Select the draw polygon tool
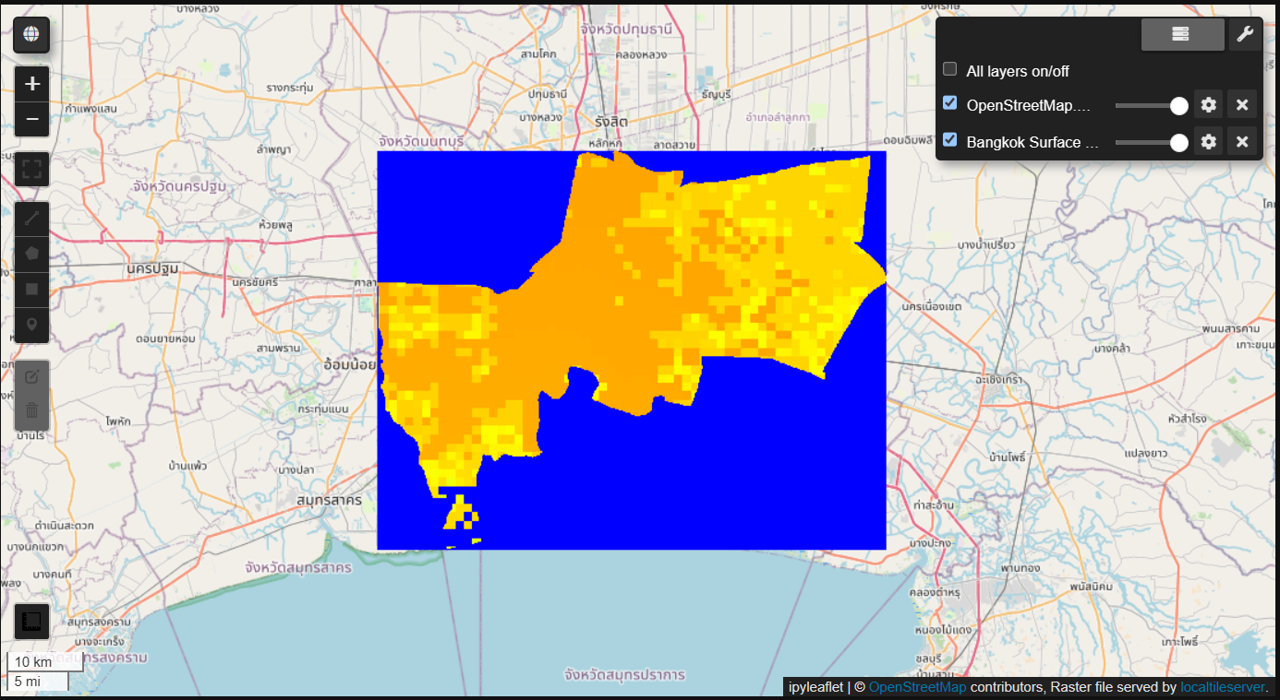This screenshot has width=1280, height=700. coord(32,253)
